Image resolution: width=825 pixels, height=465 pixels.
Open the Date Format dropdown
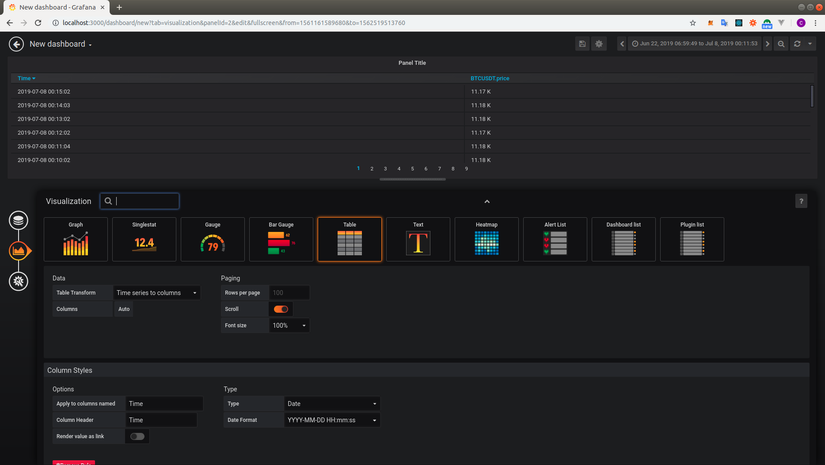[332, 420]
